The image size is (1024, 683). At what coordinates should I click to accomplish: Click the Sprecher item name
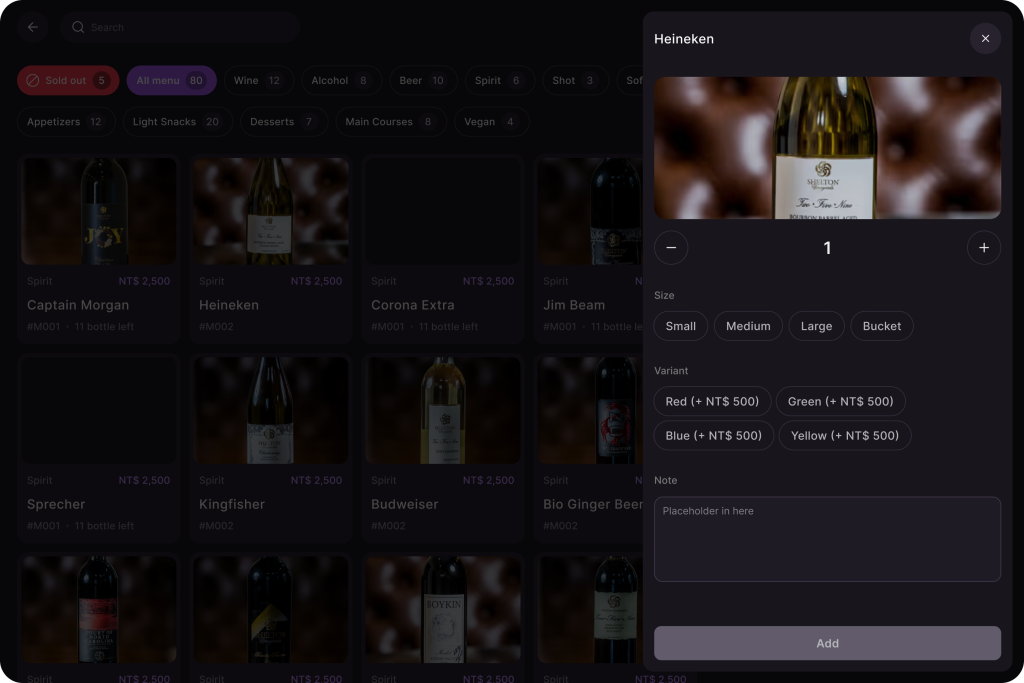(56, 504)
